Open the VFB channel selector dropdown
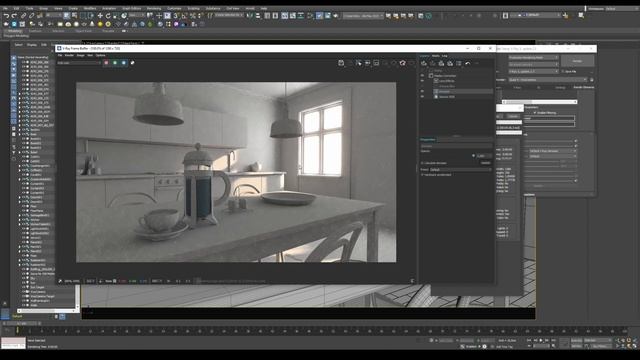The image size is (640, 360). [x=78, y=63]
